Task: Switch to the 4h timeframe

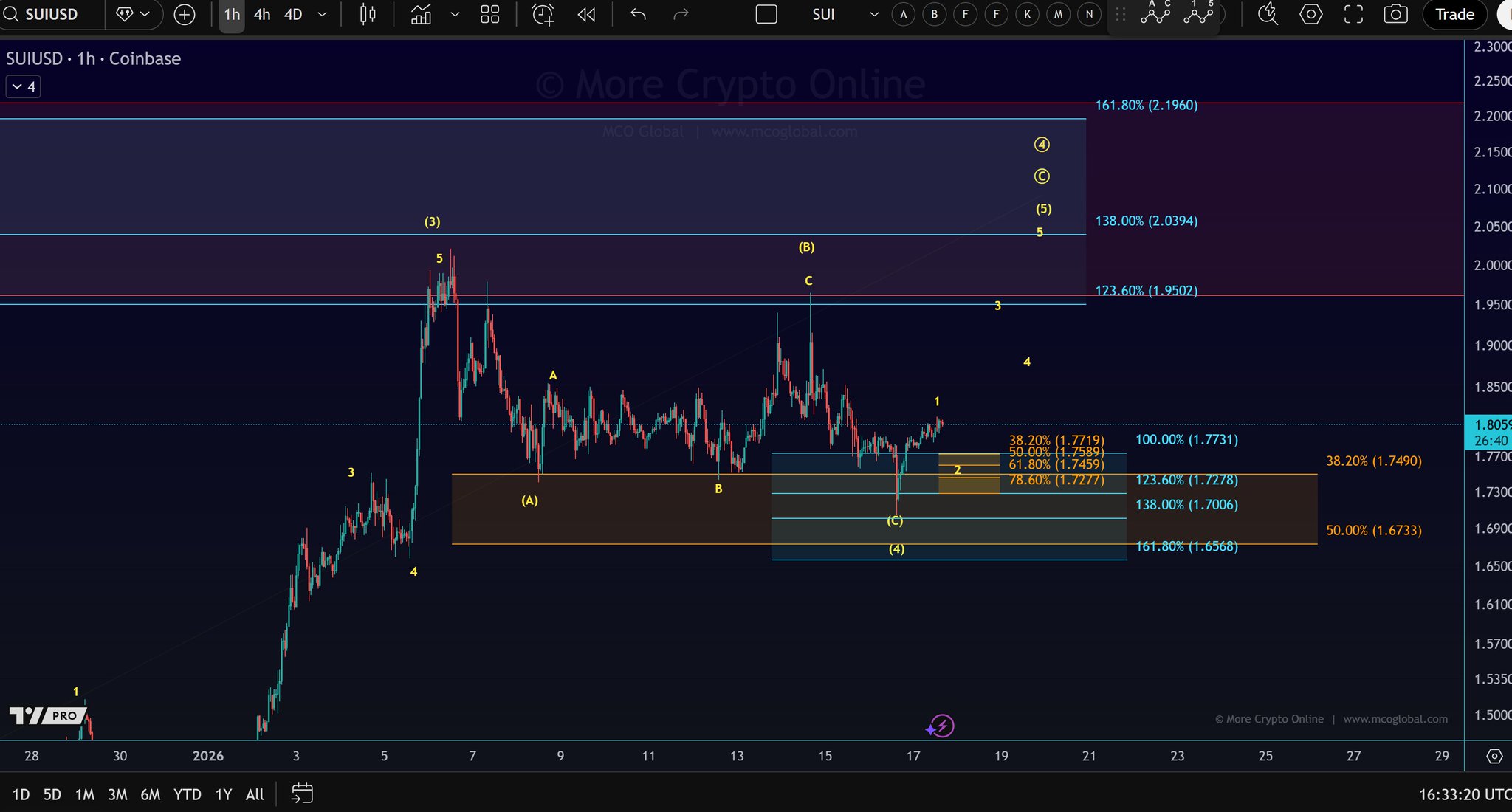Action: pos(262,14)
